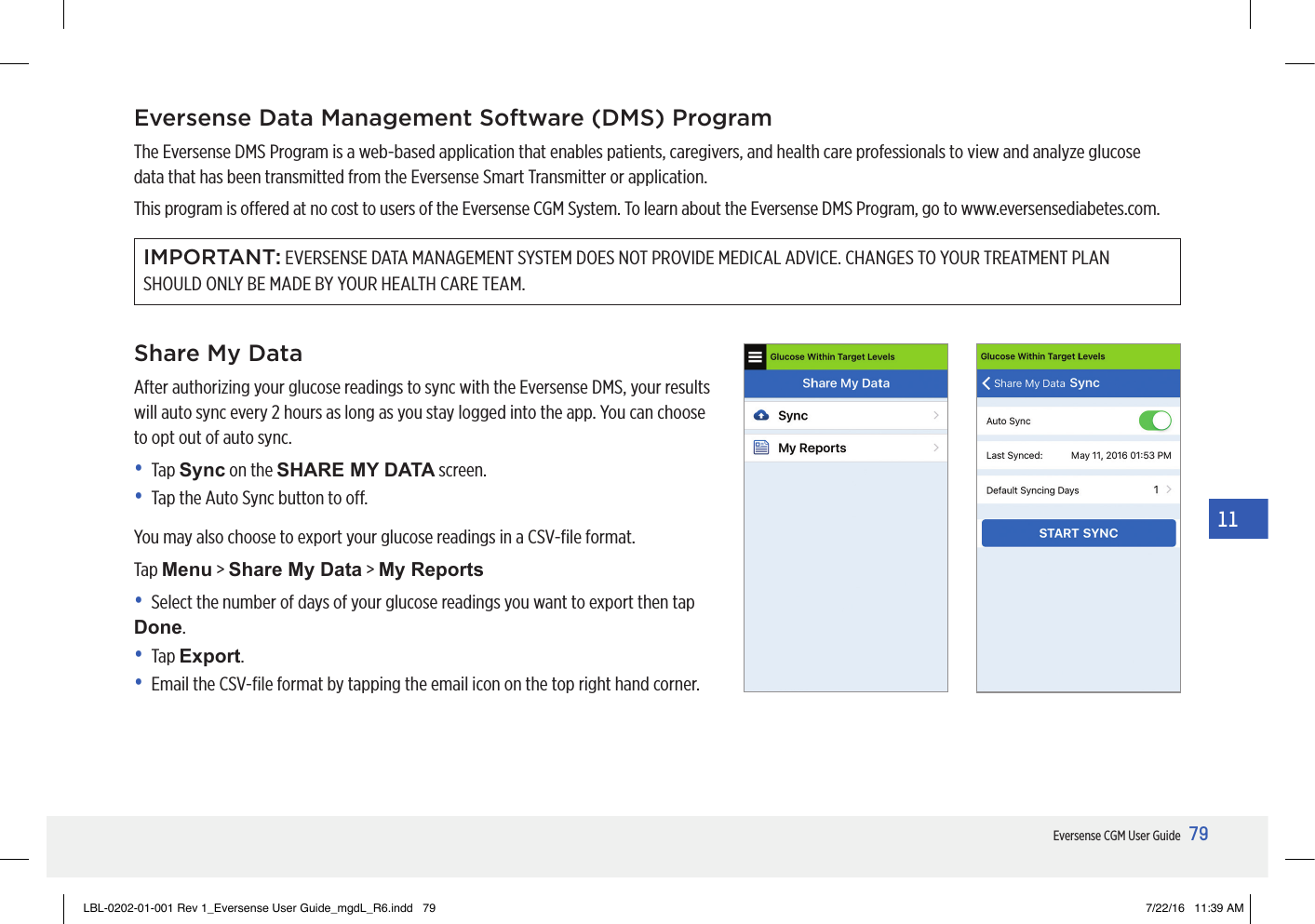Click the Share My Data section heading
This screenshot has width=1315, height=924.
point(219,354)
